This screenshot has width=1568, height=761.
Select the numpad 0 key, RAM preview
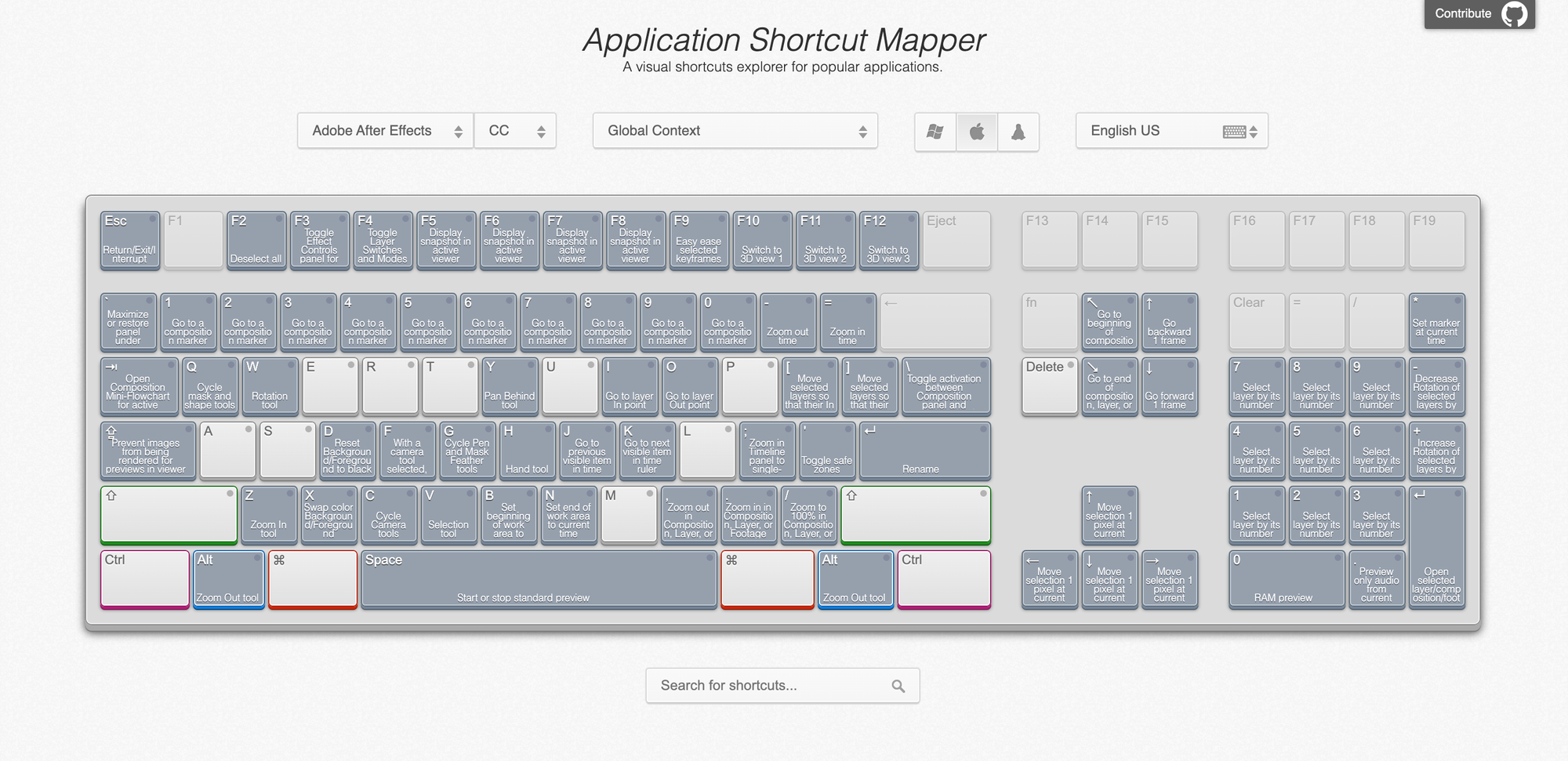click(x=1287, y=579)
